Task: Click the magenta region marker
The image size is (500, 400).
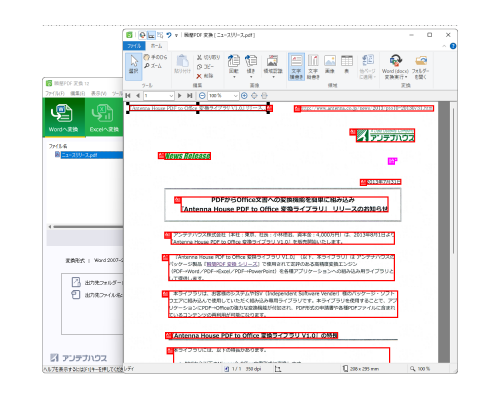Action: tap(392, 161)
